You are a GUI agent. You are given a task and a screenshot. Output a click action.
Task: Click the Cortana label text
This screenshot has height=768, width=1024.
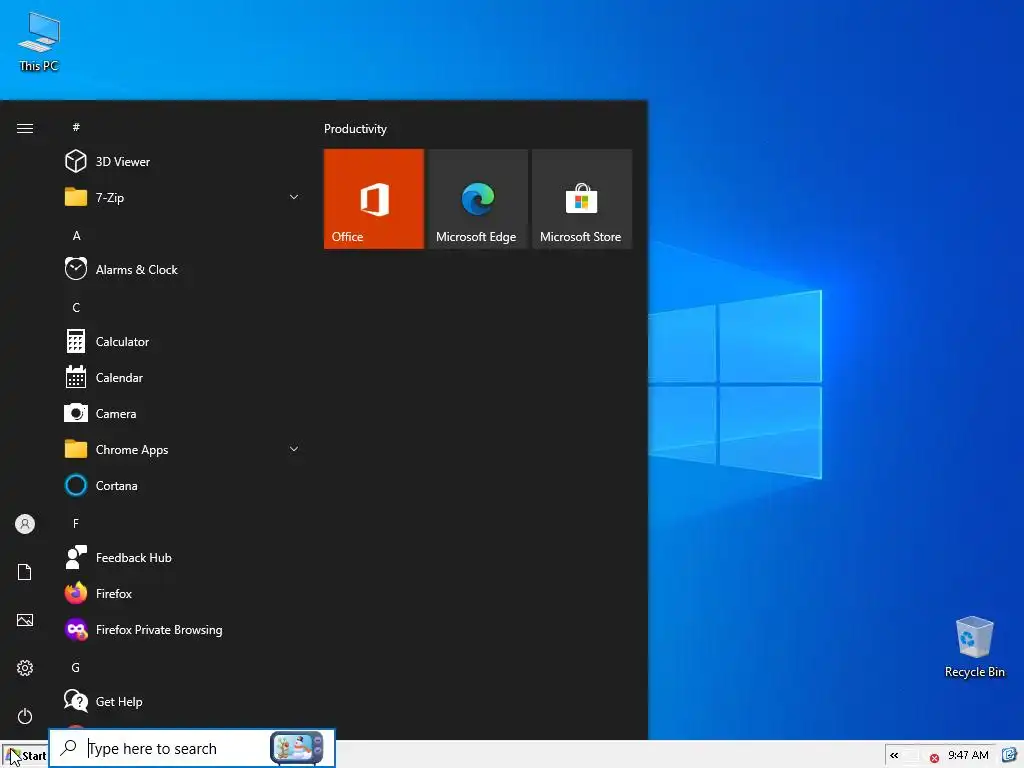(x=116, y=486)
